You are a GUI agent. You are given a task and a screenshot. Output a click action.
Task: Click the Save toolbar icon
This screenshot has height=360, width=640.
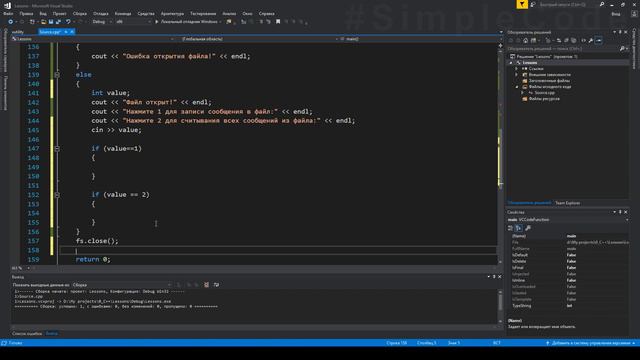(x=51, y=22)
